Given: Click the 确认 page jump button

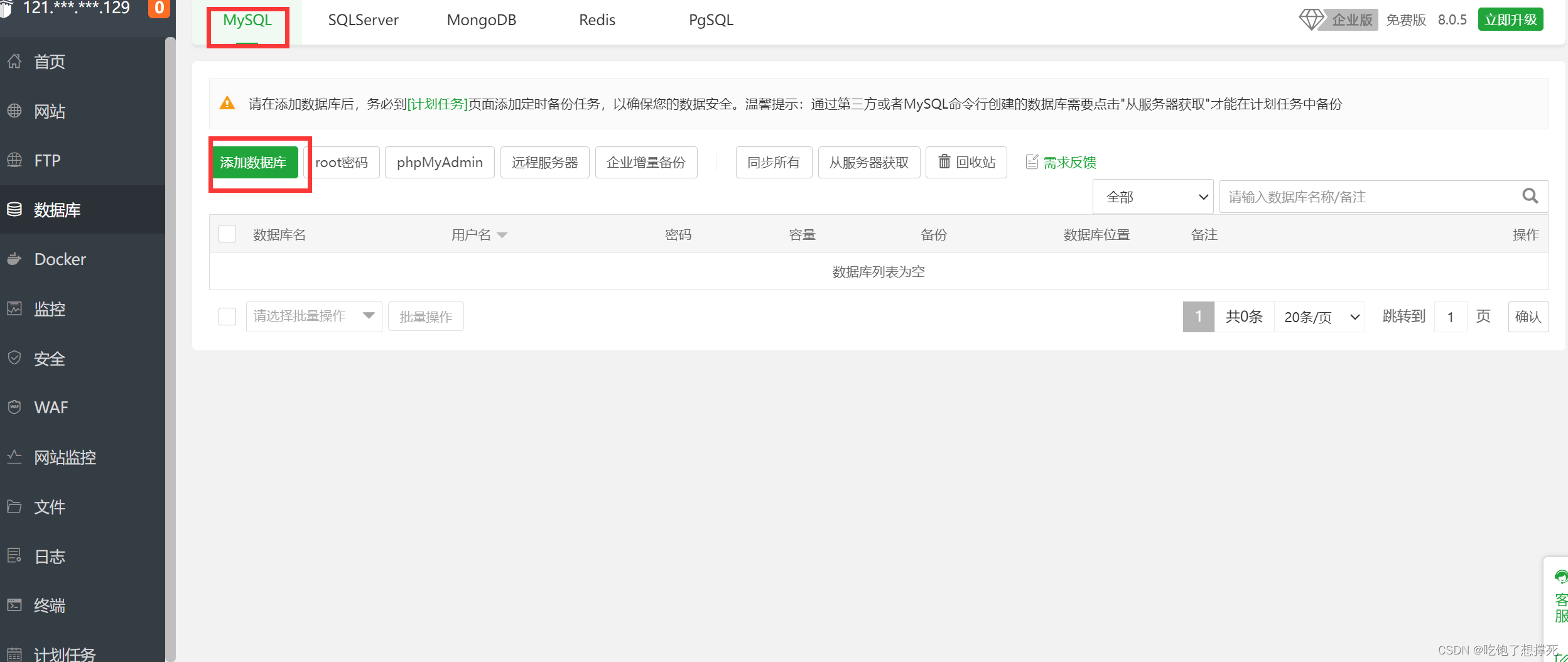Looking at the screenshot, I should pos(1528,317).
